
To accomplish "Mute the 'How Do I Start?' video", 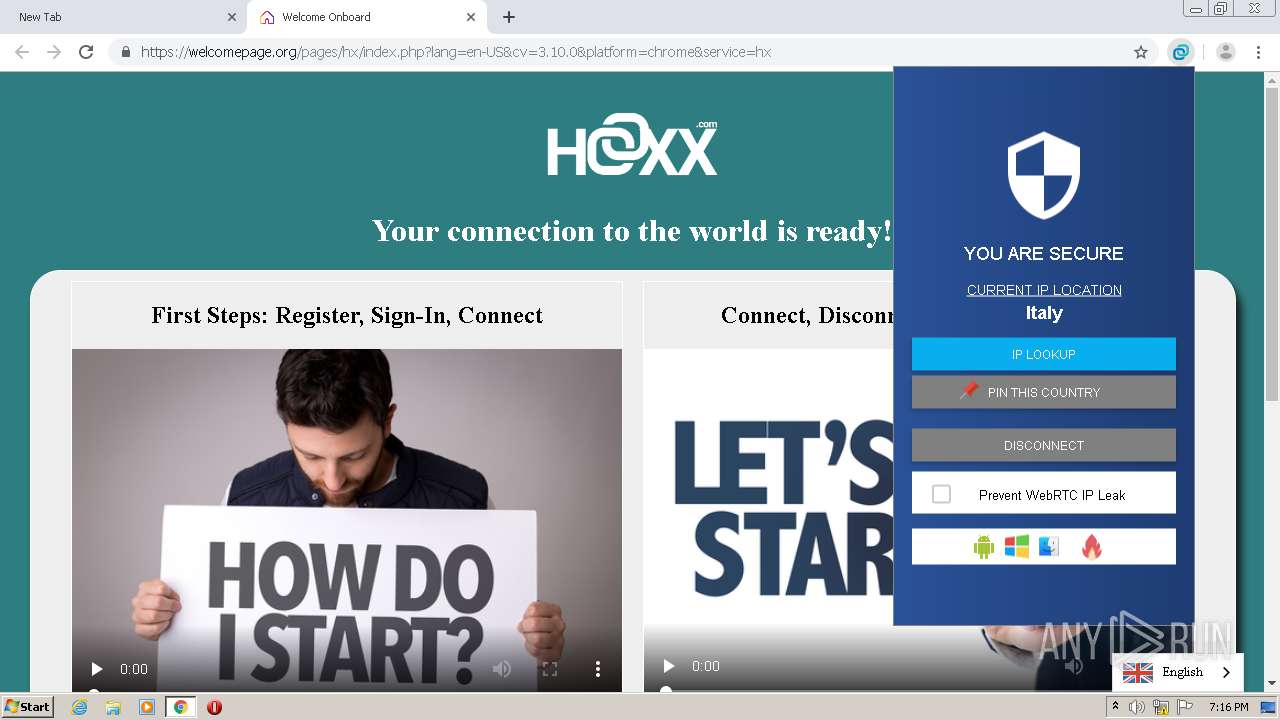I will [x=502, y=669].
